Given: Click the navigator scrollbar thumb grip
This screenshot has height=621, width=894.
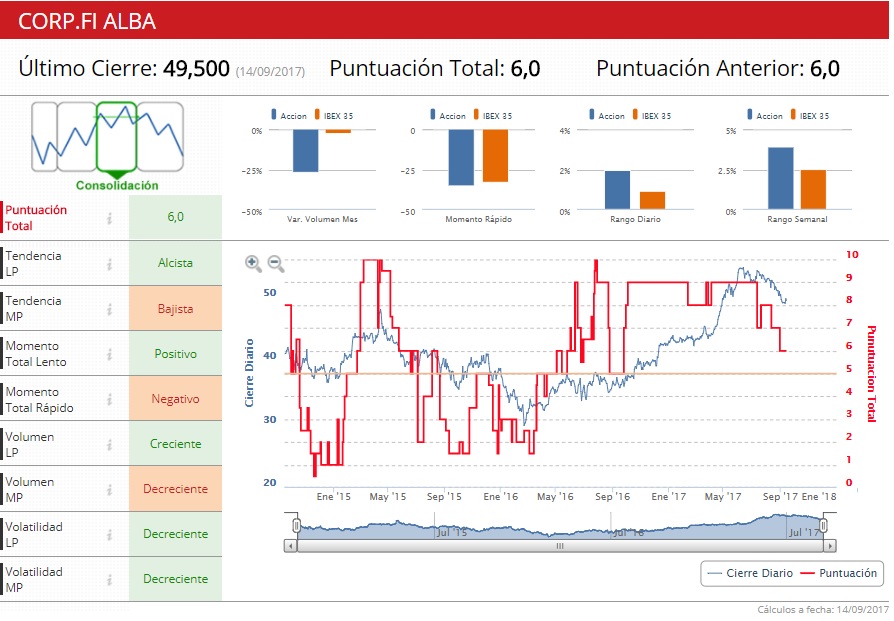Looking at the screenshot, I should (x=560, y=546).
